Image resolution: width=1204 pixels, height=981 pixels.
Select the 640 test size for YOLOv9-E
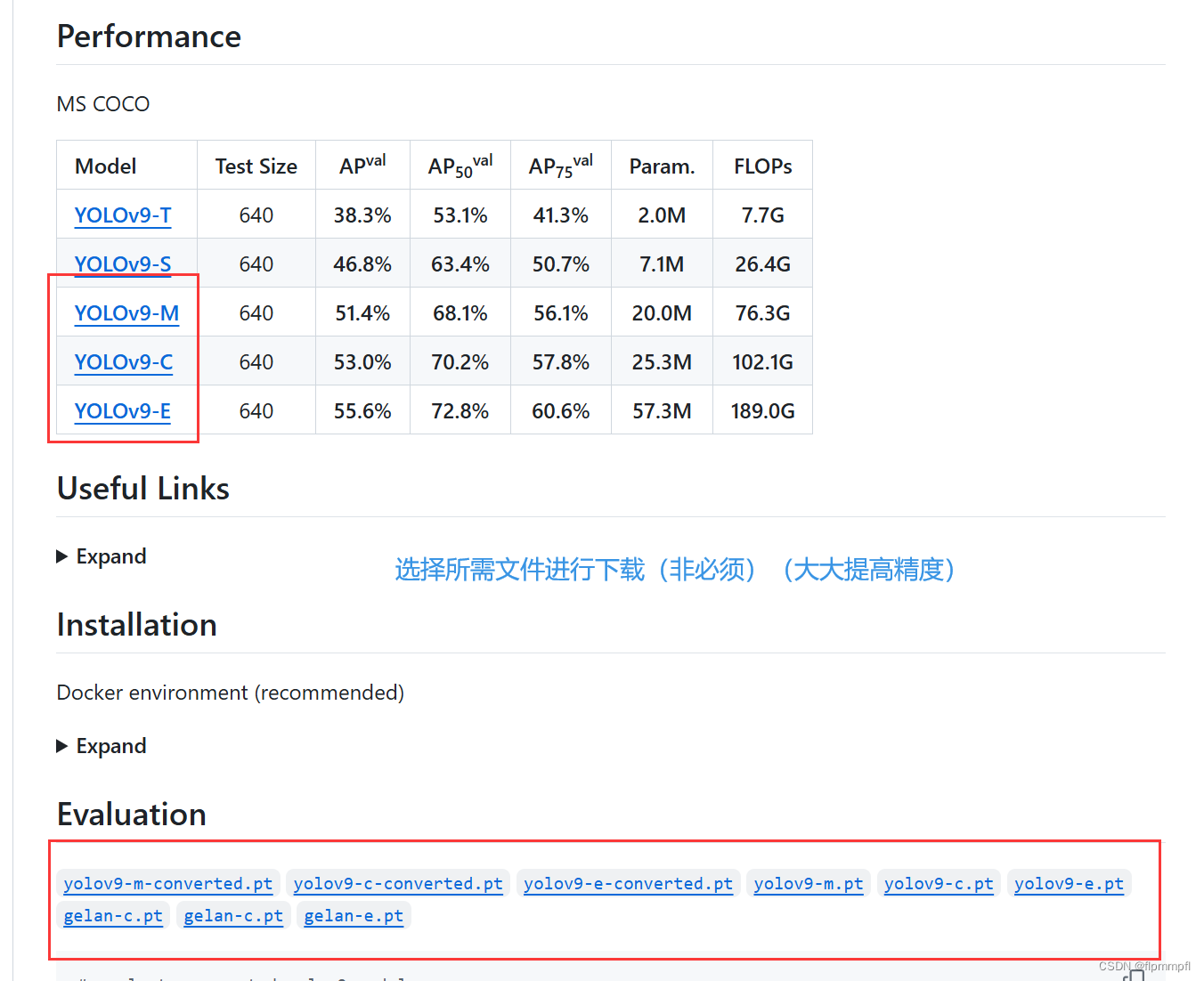pyautogui.click(x=256, y=411)
